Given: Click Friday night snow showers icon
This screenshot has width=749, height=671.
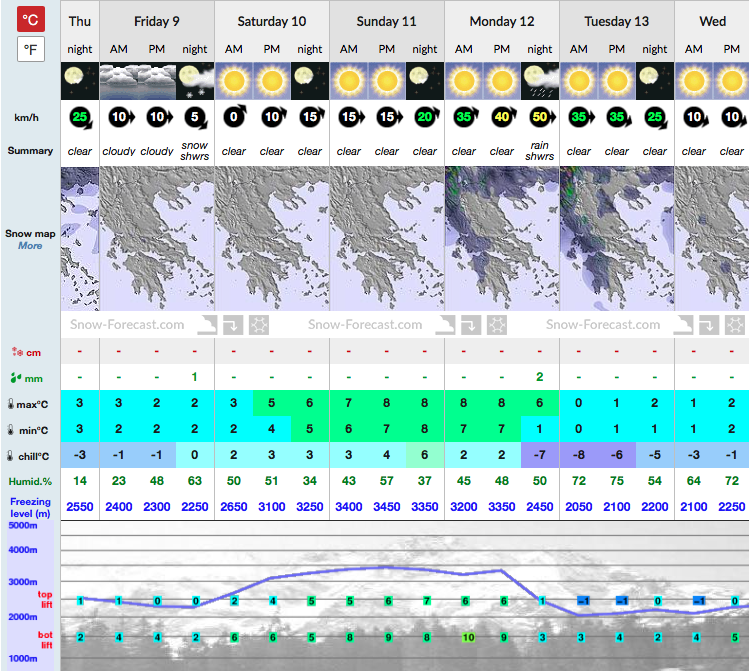Looking at the screenshot, I should point(195,81).
